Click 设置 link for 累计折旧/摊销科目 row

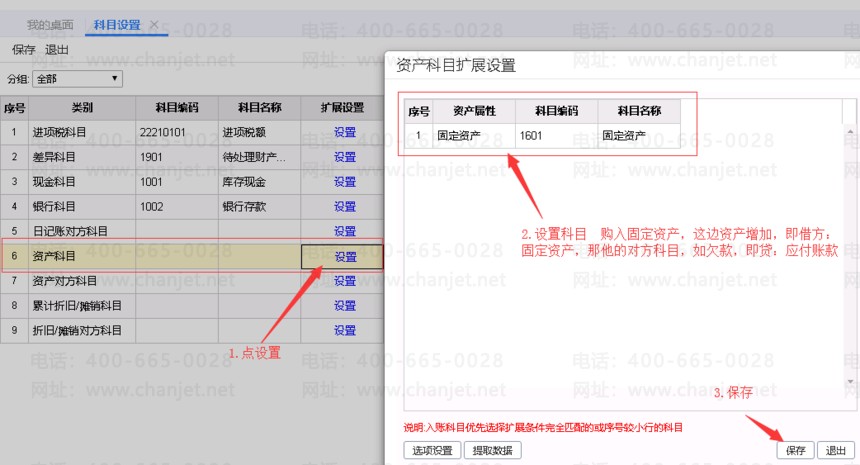(345, 305)
